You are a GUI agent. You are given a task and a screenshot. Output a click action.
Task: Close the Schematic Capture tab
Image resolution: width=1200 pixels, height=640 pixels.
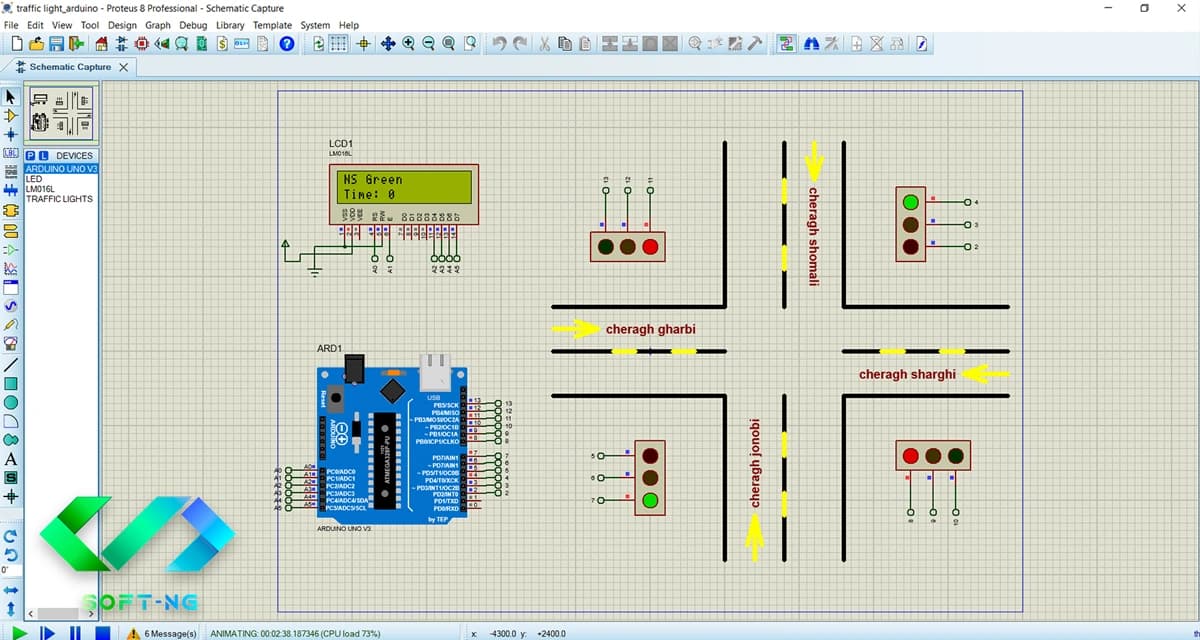(x=123, y=67)
